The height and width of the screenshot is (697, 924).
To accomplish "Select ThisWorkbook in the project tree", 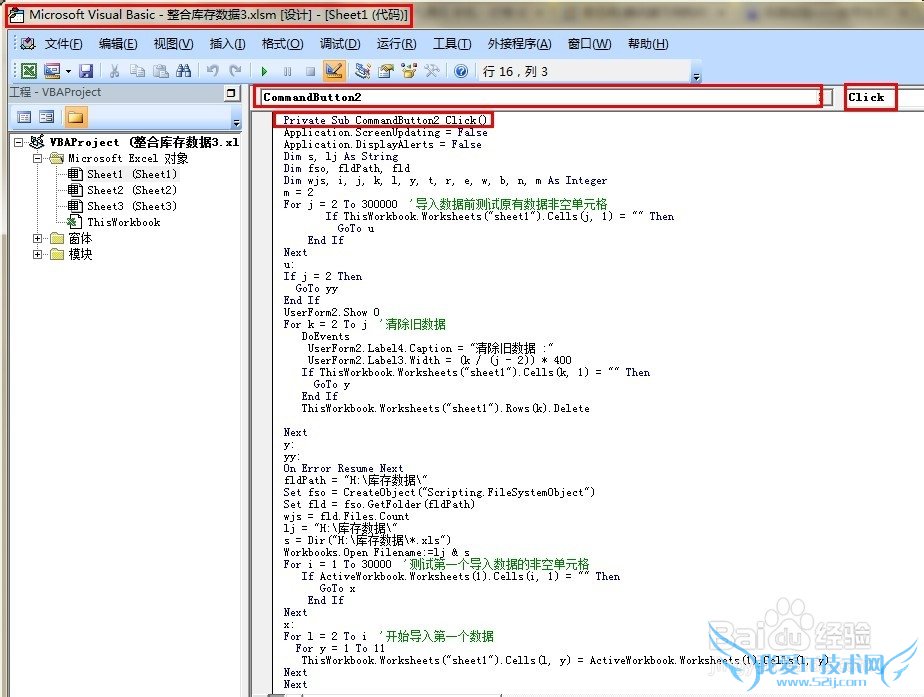I will (124, 222).
